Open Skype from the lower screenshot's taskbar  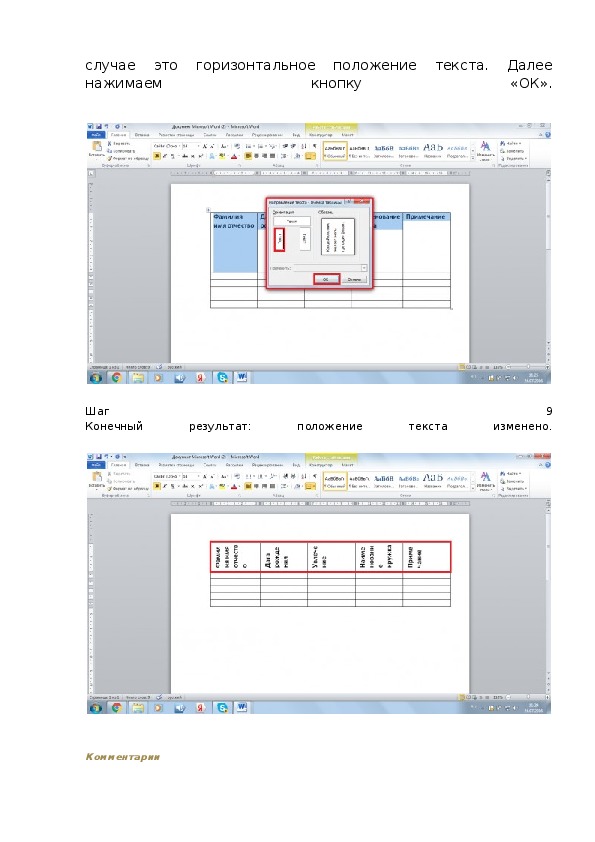[222, 708]
